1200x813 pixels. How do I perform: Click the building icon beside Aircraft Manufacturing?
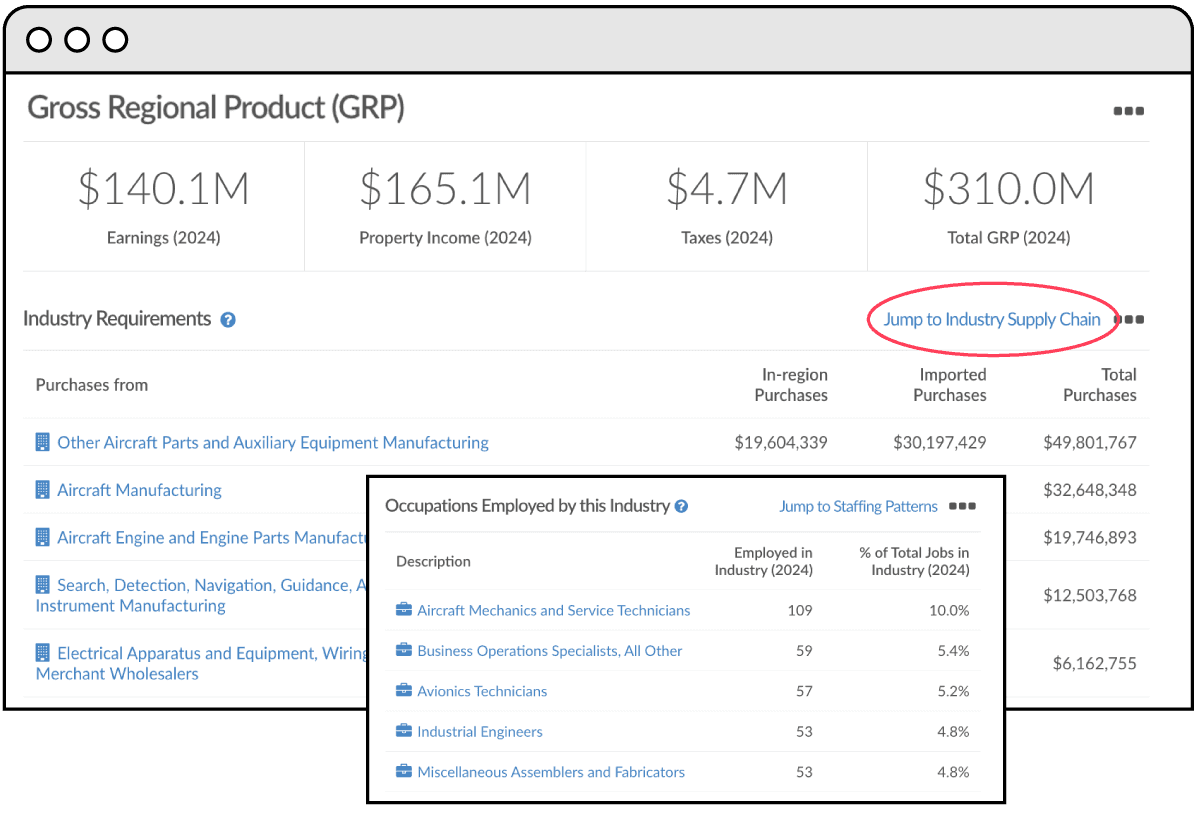click(42, 489)
